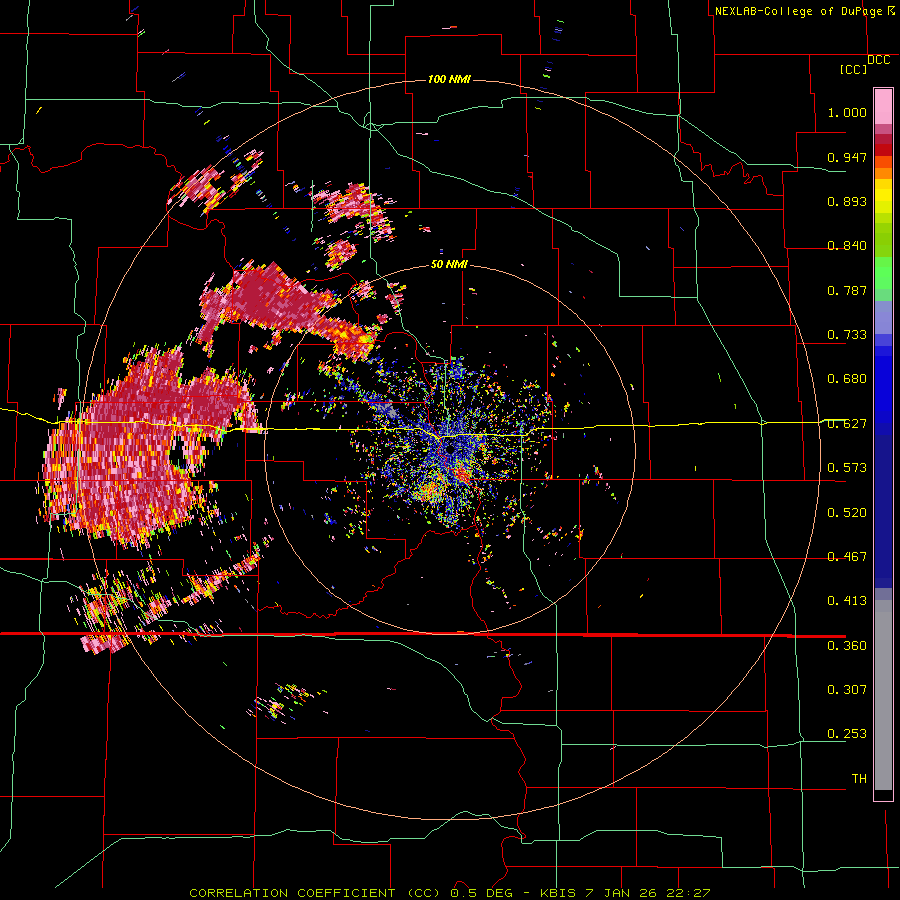Click the [CC] scale unit label
Image resolution: width=900 pixels, height=900 pixels.
853,69
